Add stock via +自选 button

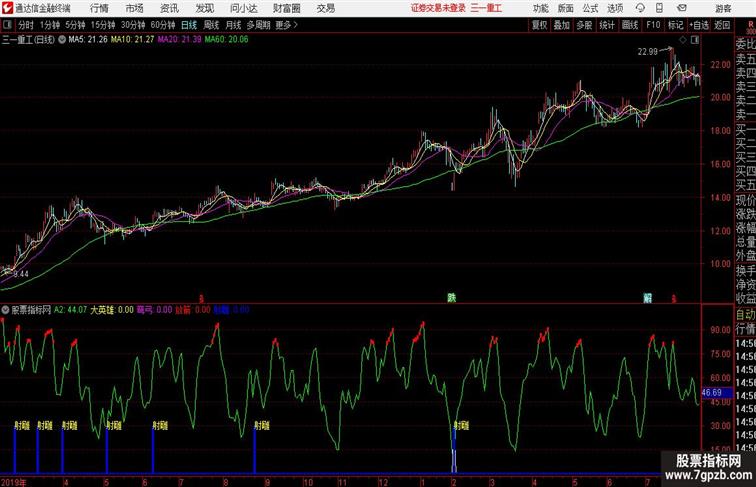tap(699, 25)
